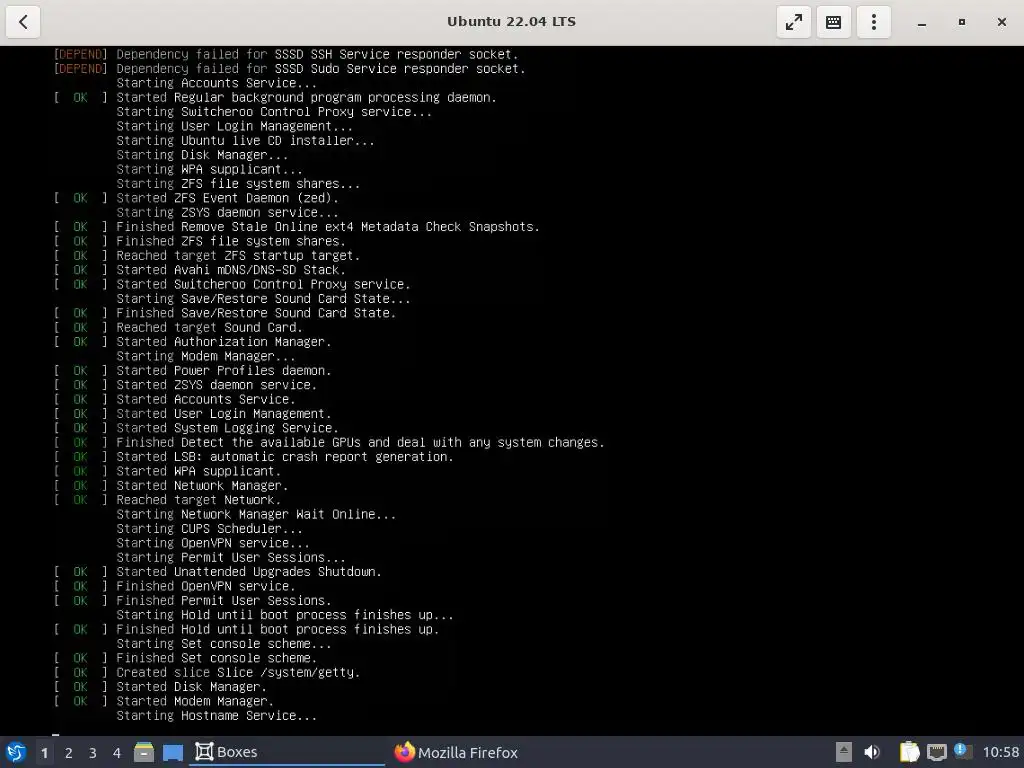Click 'Finished Set console scheme.' line
The height and width of the screenshot is (768, 1024).
pyautogui.click(x=216, y=658)
